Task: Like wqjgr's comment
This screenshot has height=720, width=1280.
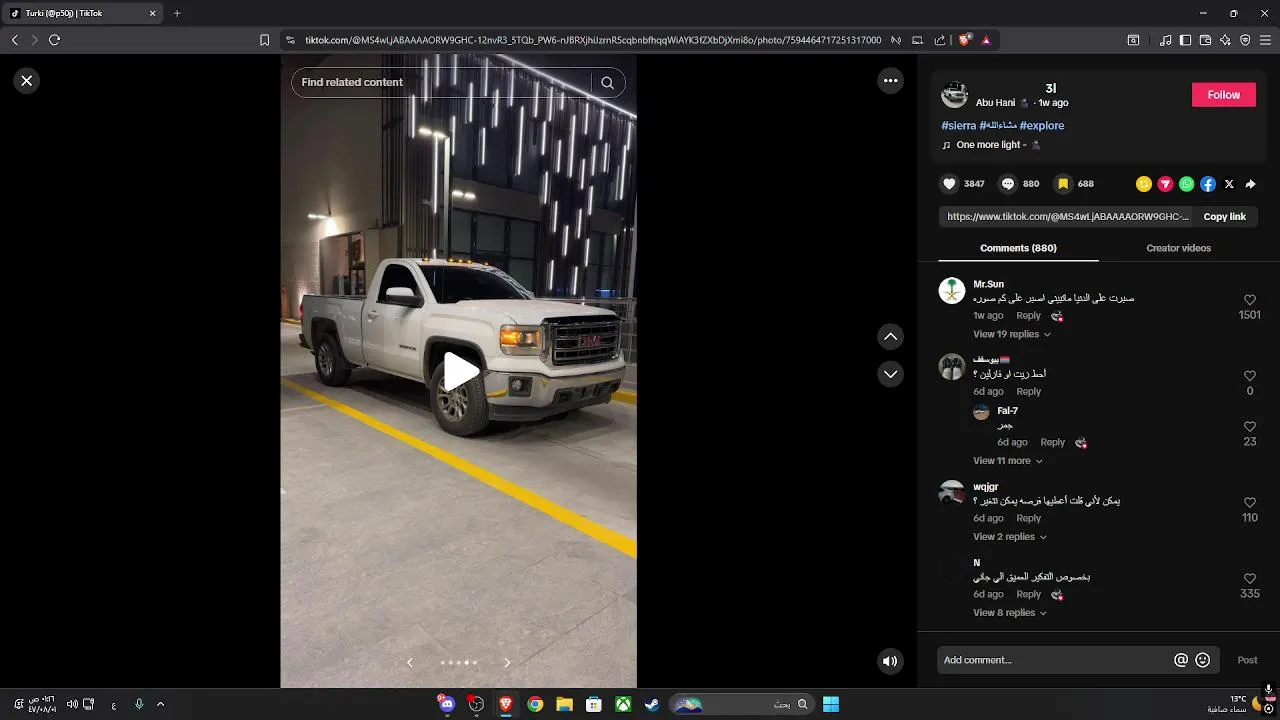Action: pyautogui.click(x=1249, y=503)
